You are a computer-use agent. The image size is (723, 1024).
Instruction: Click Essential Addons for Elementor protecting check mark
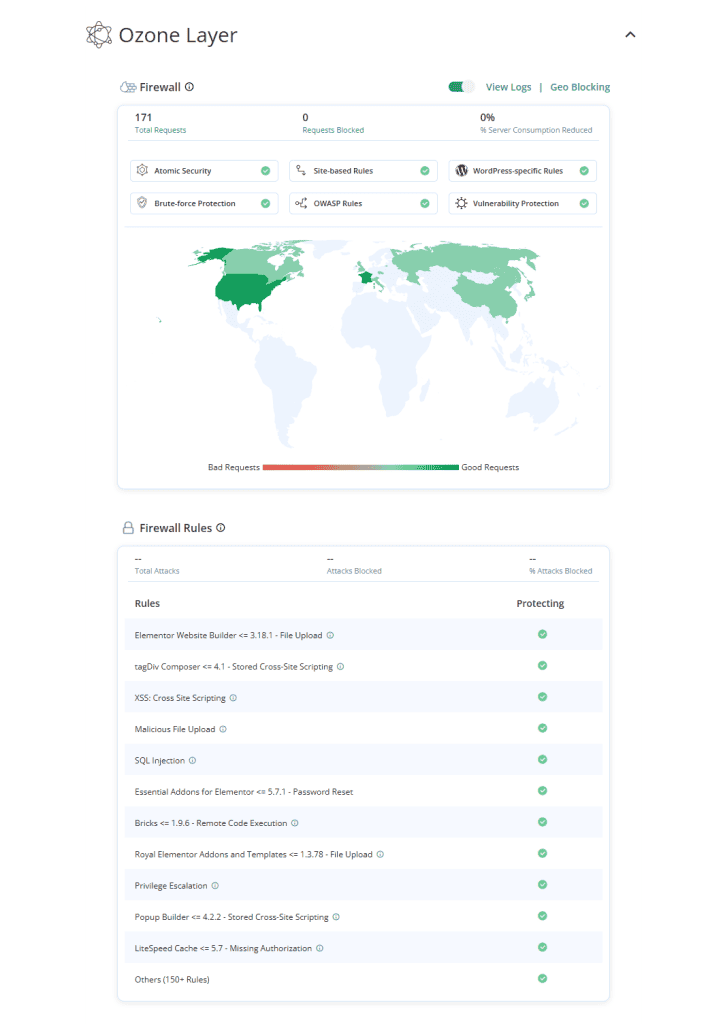coord(542,791)
